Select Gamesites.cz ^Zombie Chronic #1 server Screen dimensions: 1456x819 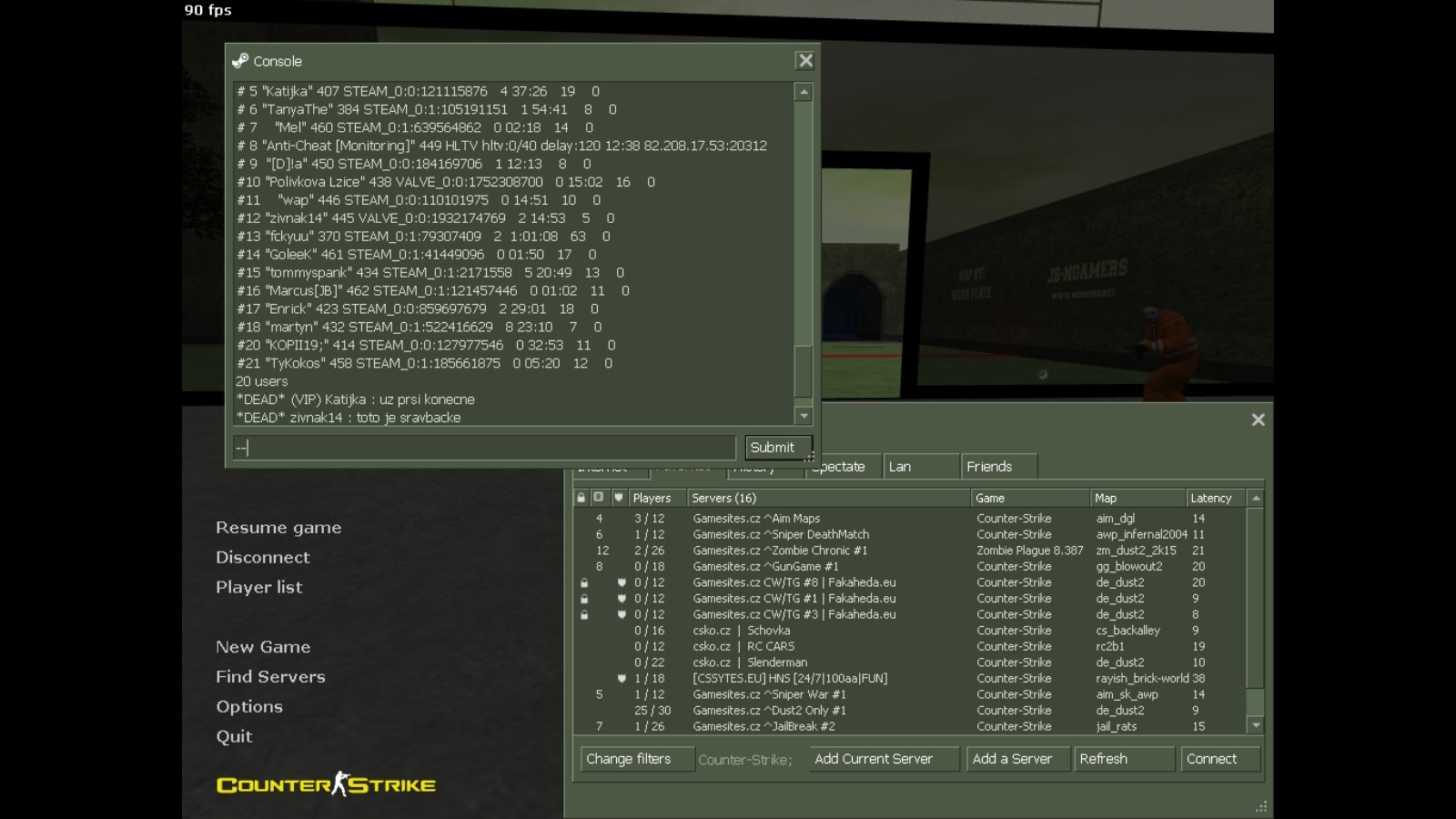[910, 551]
